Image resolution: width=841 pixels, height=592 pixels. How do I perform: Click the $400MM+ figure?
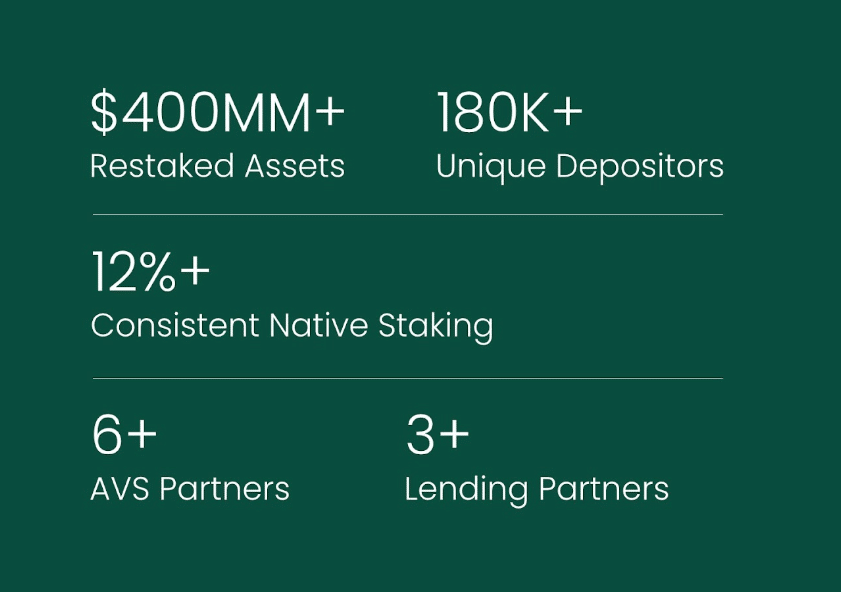pos(218,113)
